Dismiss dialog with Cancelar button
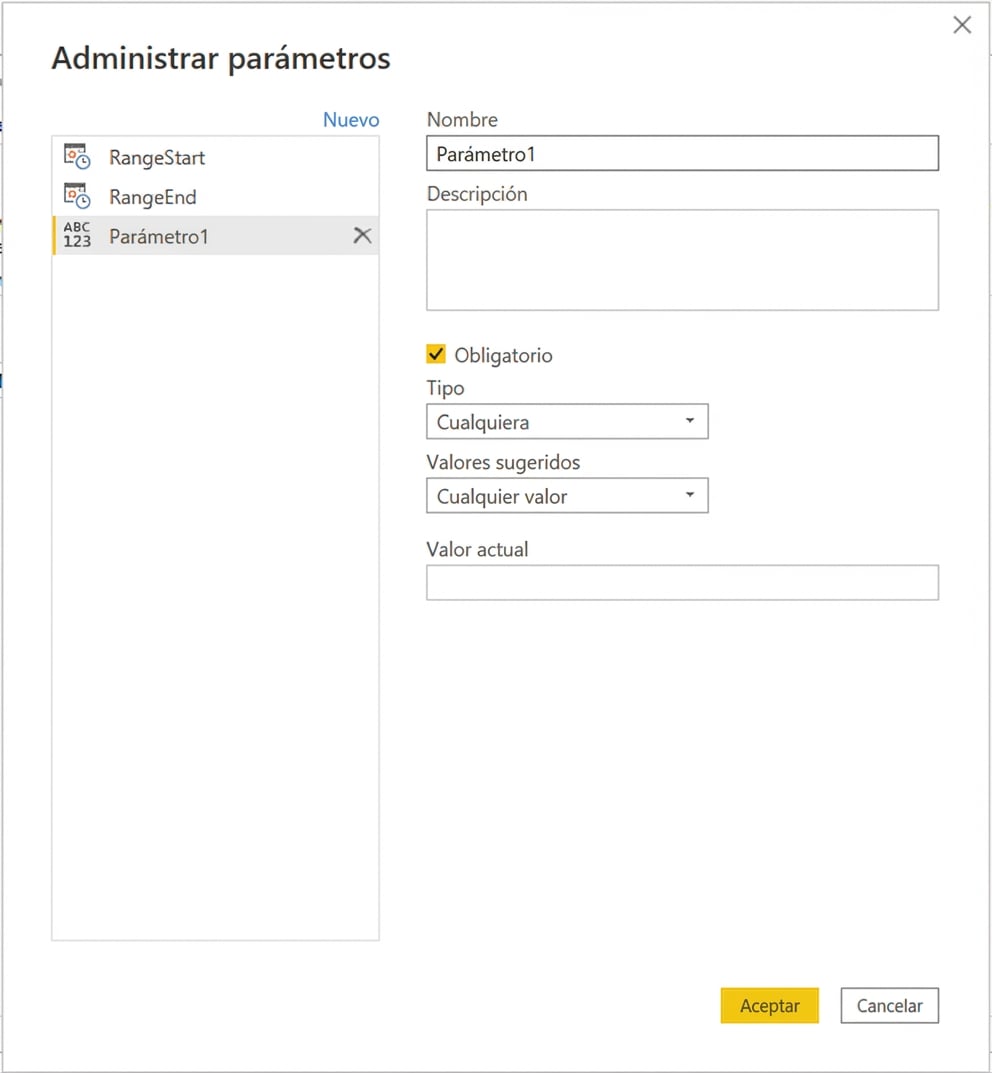The image size is (992, 1073). [x=889, y=1005]
